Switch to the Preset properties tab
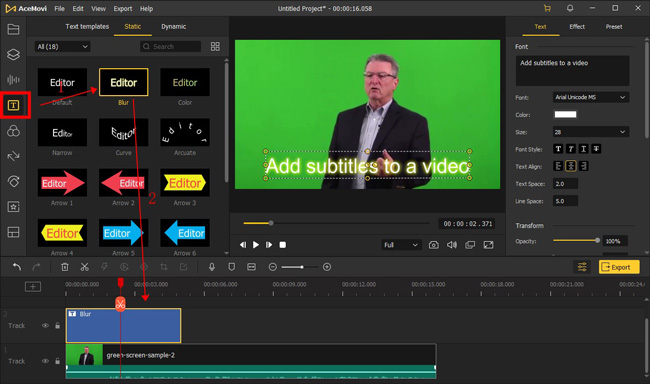650x384 pixels. click(614, 27)
